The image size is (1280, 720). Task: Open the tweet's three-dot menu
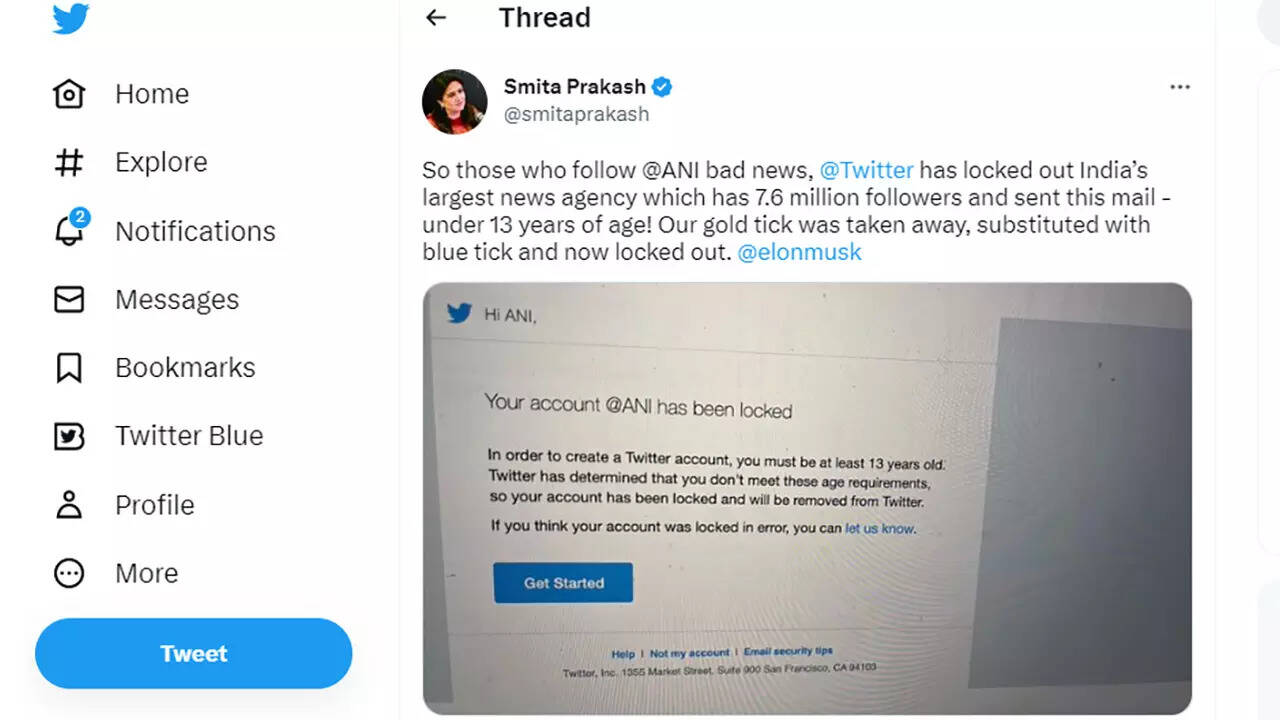(1180, 87)
